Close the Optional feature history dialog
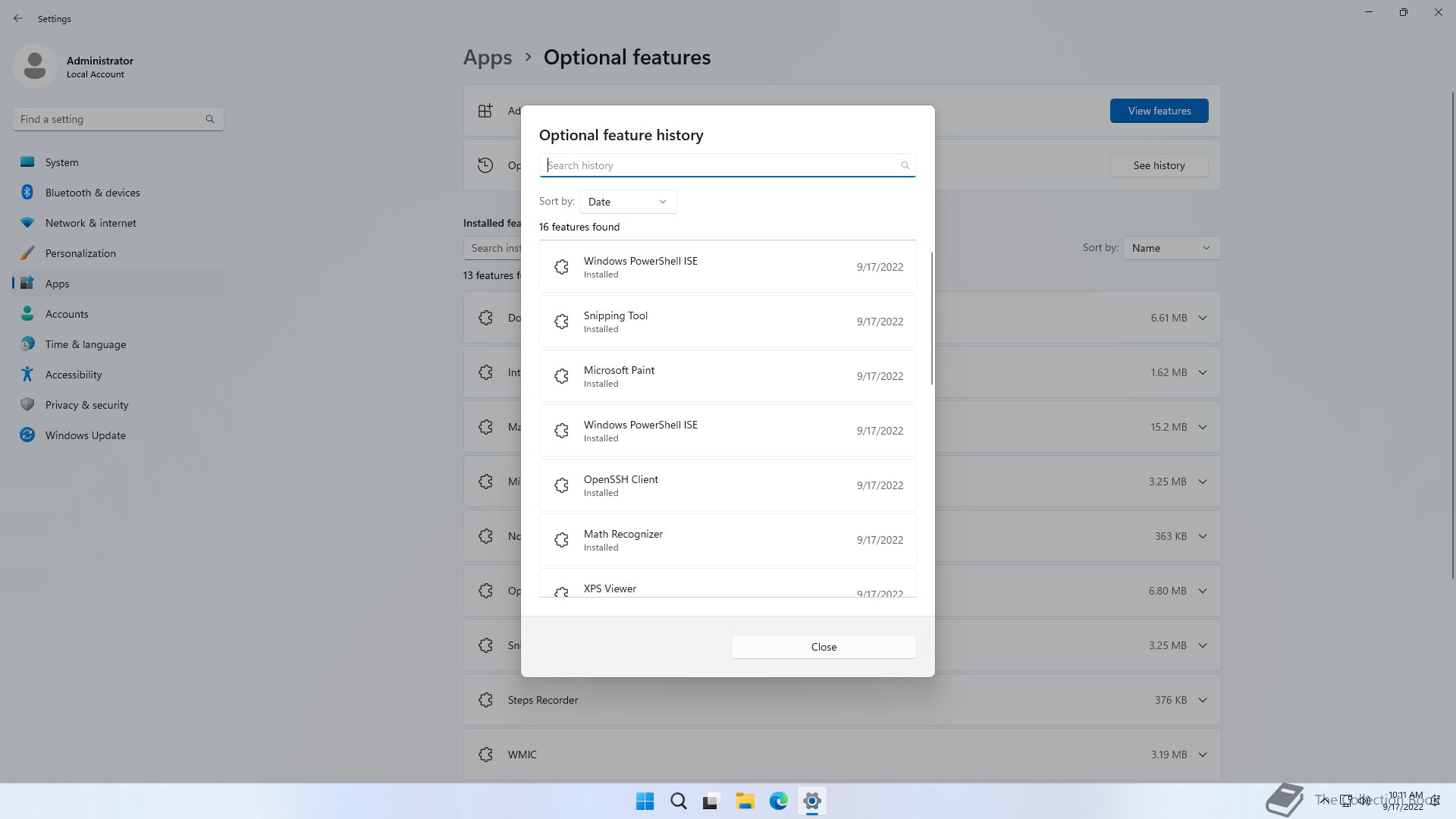 [x=824, y=647]
